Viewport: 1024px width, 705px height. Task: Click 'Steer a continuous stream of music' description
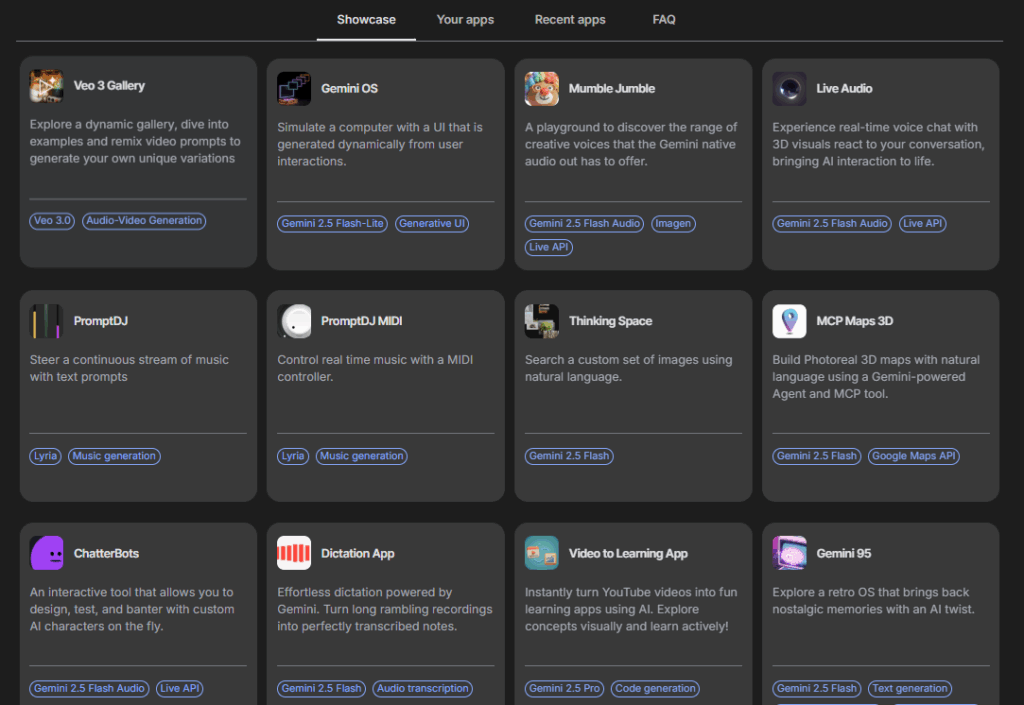point(129,368)
